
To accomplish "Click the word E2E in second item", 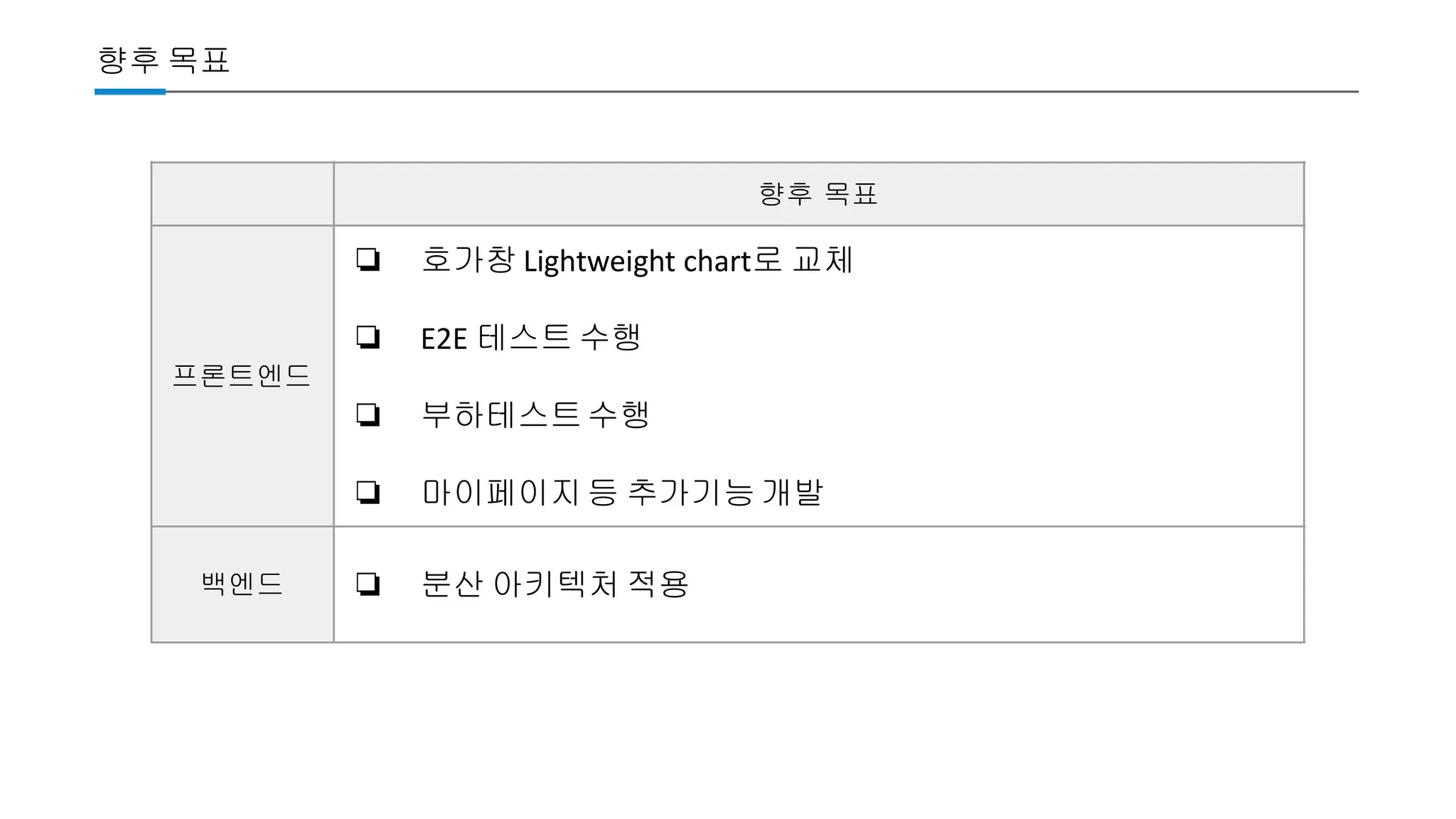I will 444,338.
